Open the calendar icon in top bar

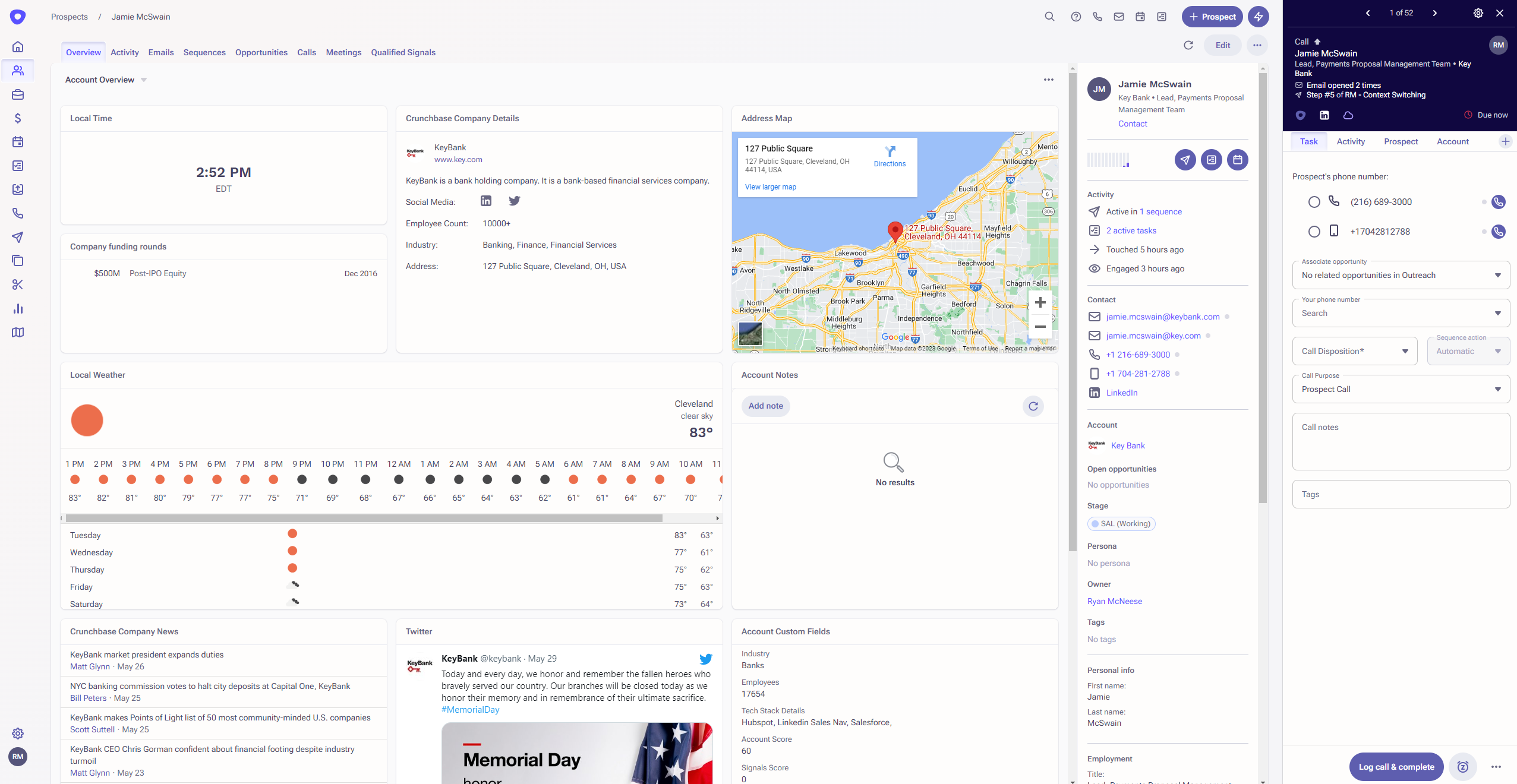tap(1140, 17)
